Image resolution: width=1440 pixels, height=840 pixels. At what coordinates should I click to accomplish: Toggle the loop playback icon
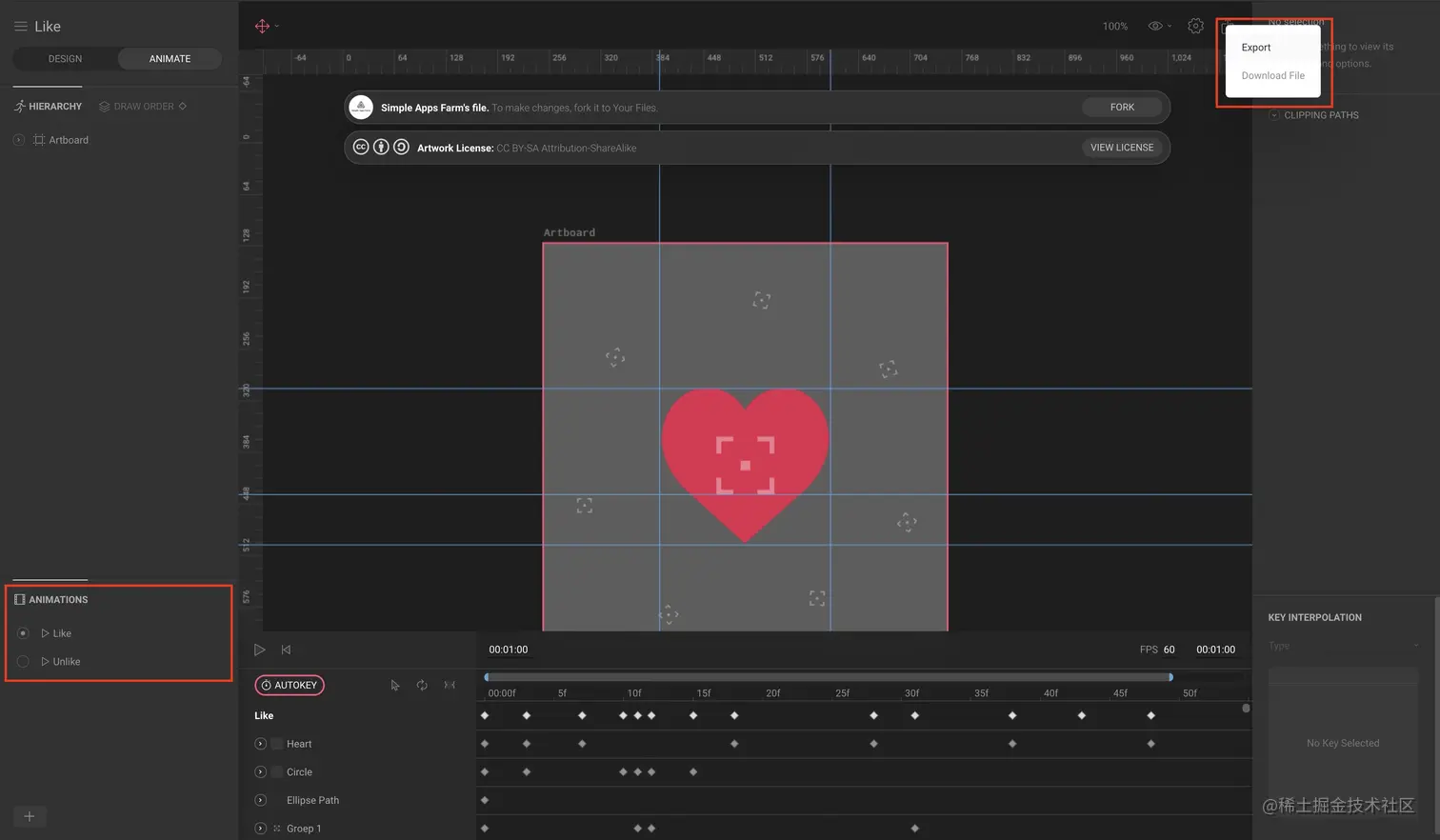(422, 685)
